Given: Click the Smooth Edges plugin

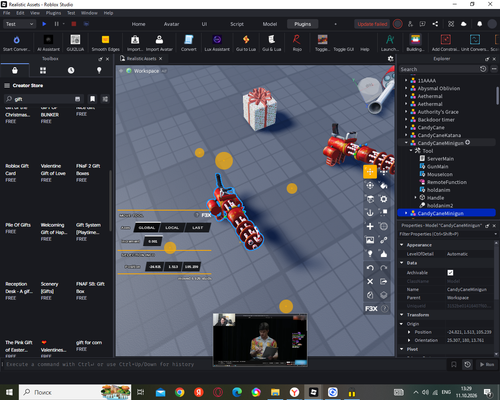Looking at the screenshot, I should coord(106,43).
